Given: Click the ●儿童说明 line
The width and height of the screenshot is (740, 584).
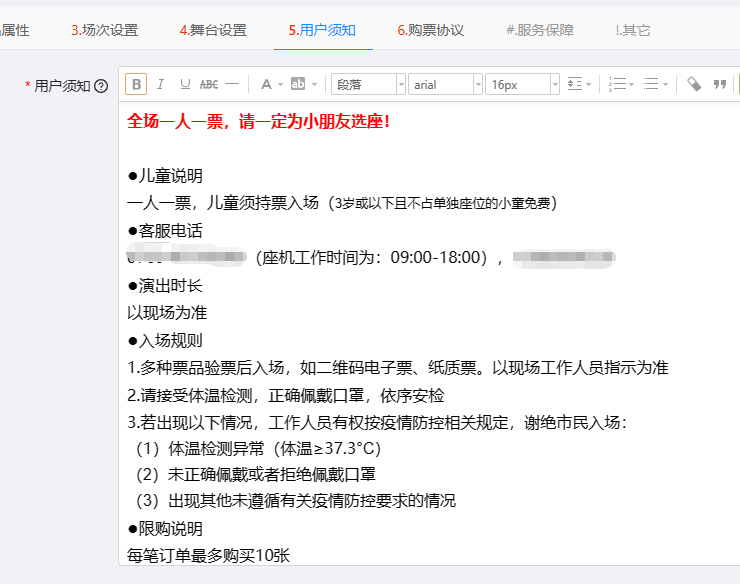Looking at the screenshot, I should (165, 176).
